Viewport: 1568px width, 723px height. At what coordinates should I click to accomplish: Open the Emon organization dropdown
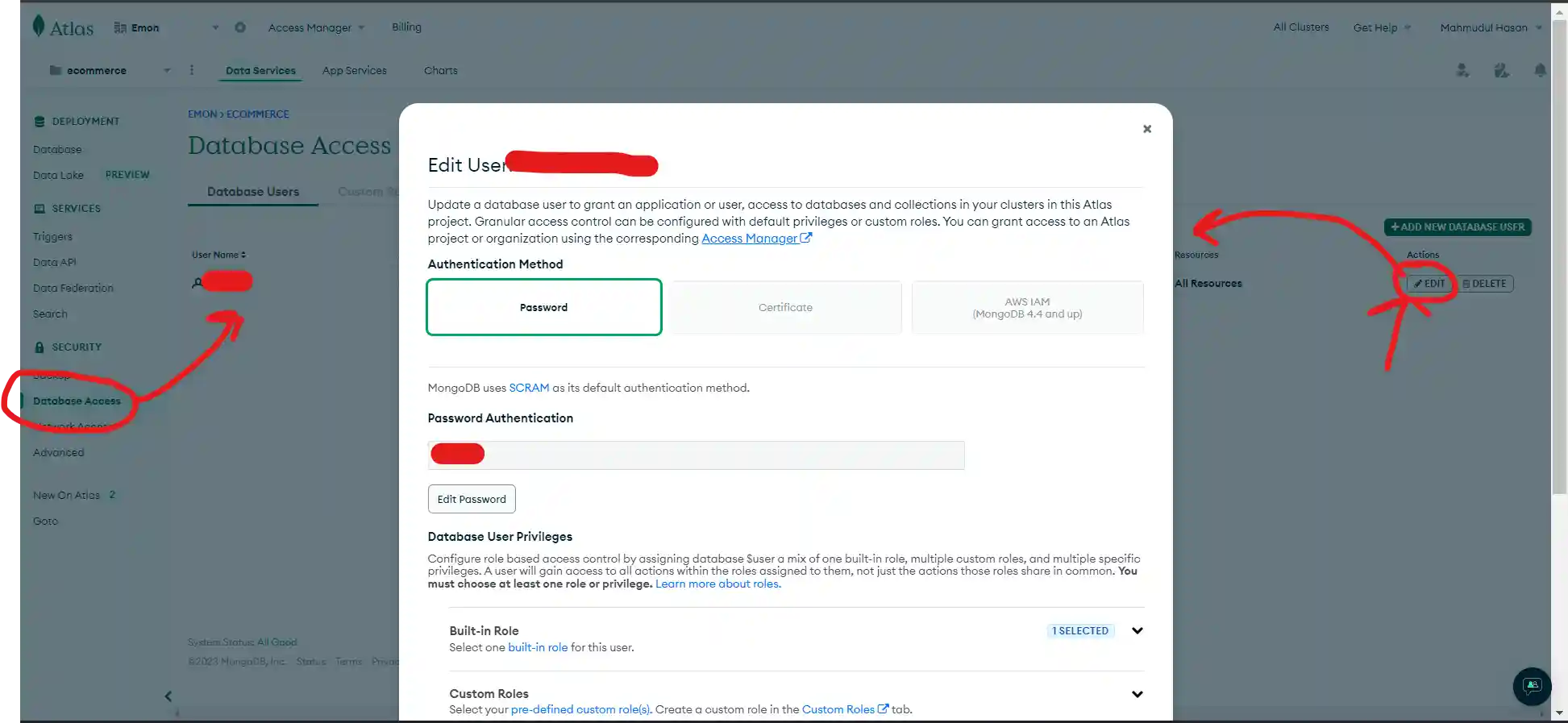(215, 27)
